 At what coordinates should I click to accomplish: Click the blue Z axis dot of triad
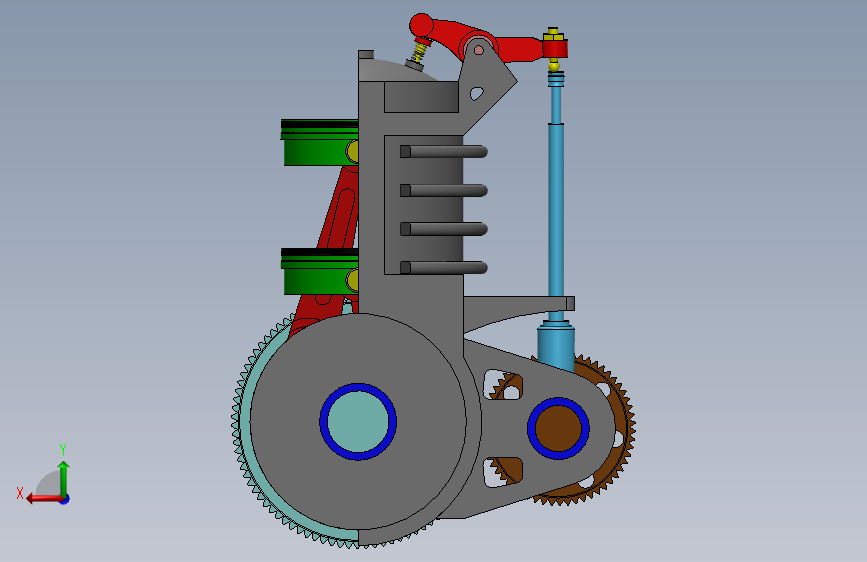tap(65, 499)
